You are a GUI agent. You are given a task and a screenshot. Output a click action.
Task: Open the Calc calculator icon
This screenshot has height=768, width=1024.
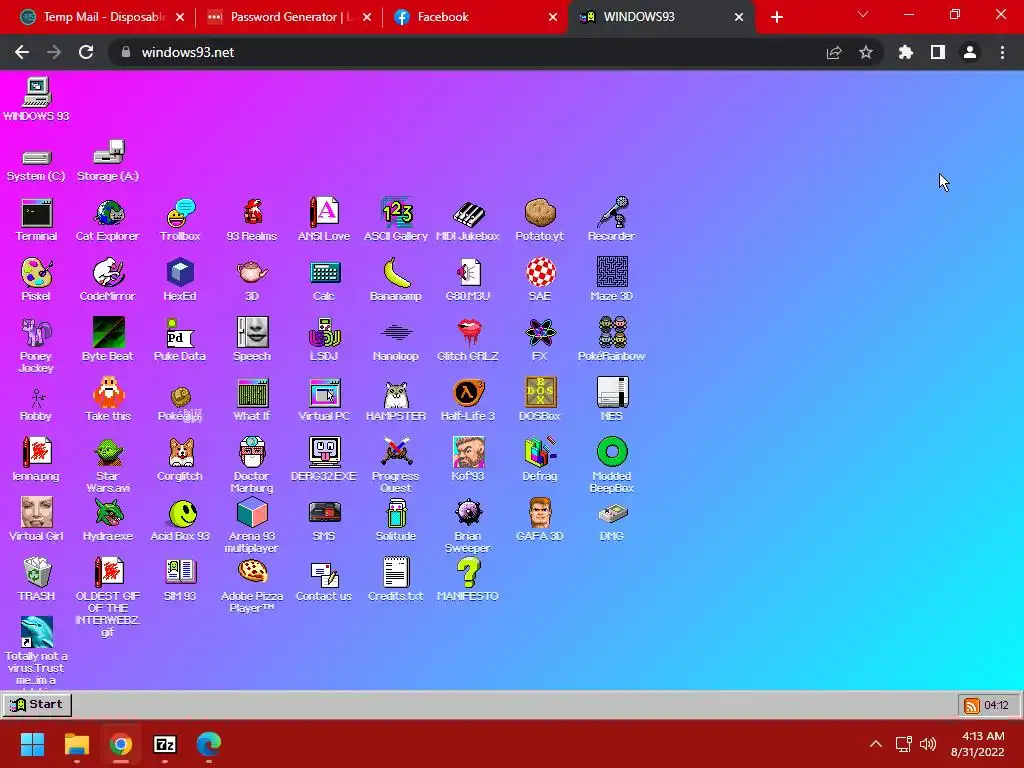tap(324, 280)
